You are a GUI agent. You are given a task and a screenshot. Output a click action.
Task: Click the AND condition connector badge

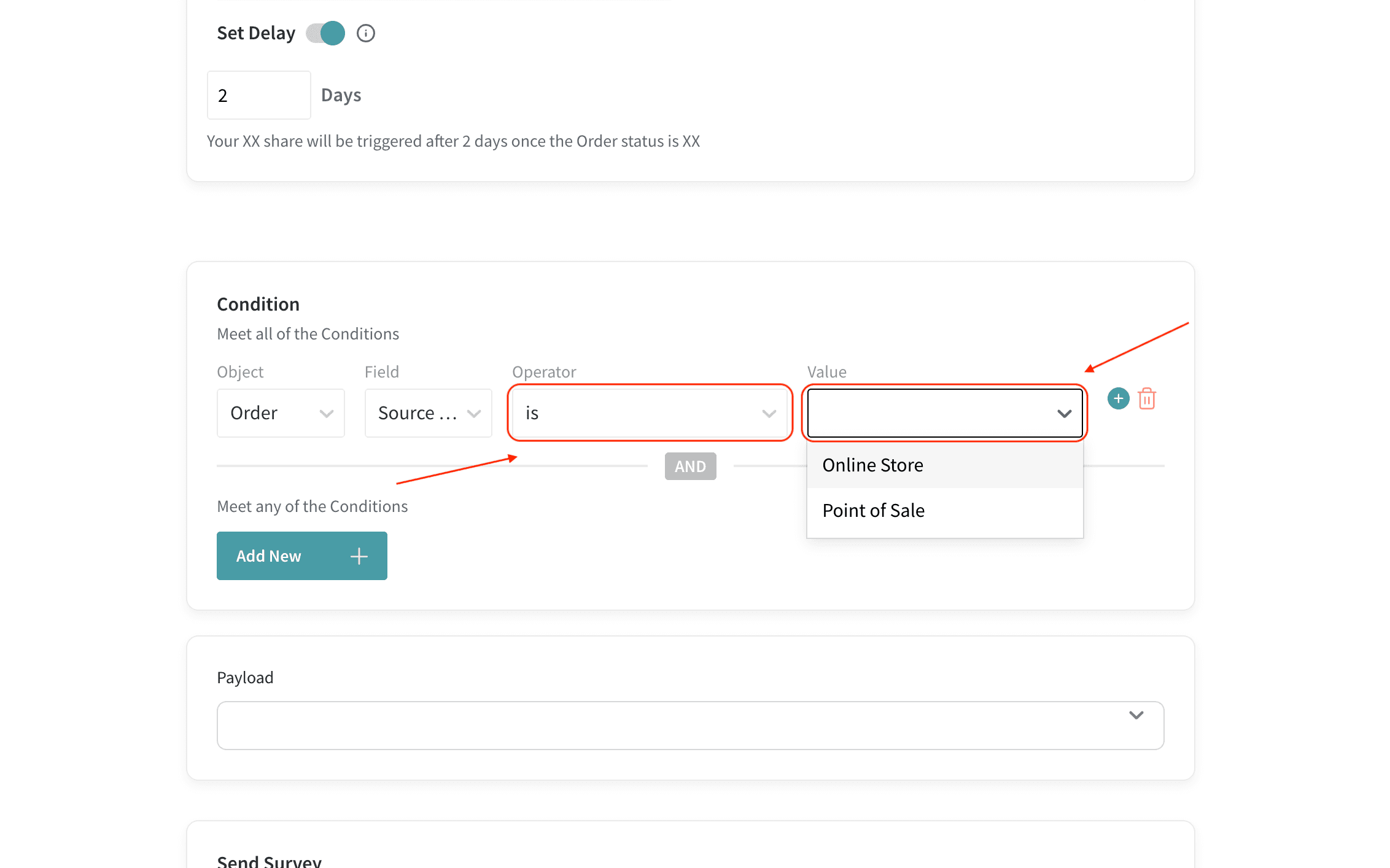pos(690,467)
